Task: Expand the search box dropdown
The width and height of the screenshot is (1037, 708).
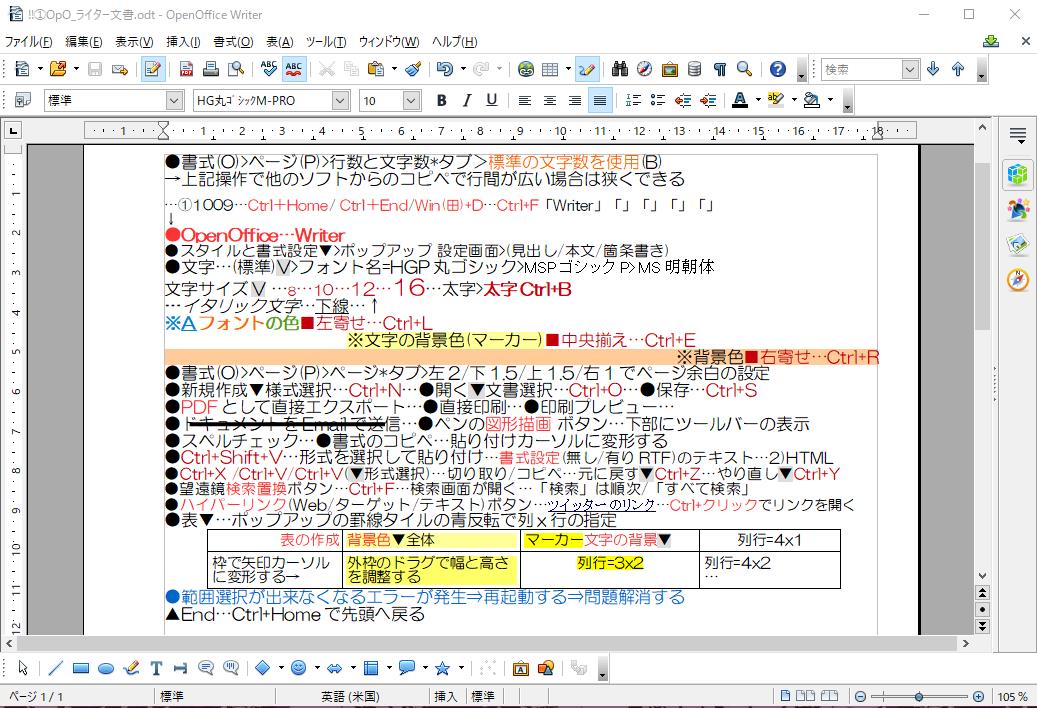Action: 911,69
